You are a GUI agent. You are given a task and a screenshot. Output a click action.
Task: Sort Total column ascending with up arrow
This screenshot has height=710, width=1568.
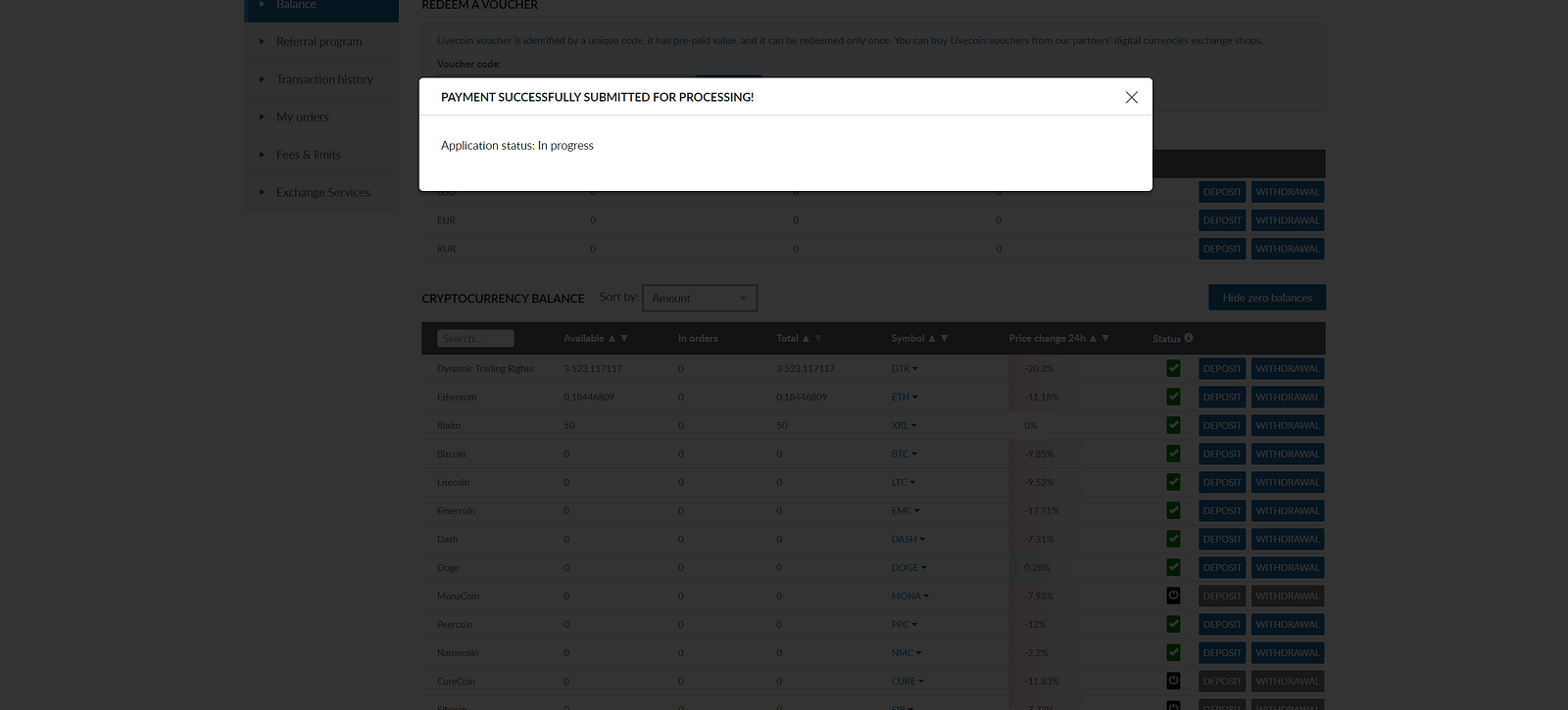(x=806, y=338)
